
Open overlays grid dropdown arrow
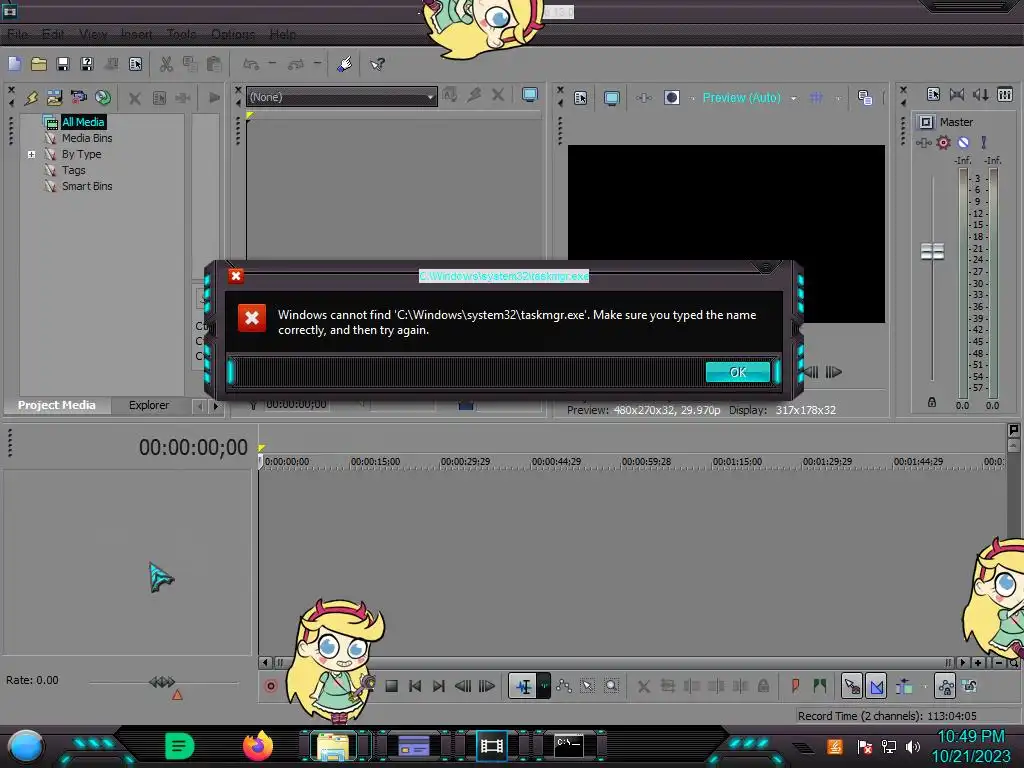click(838, 99)
